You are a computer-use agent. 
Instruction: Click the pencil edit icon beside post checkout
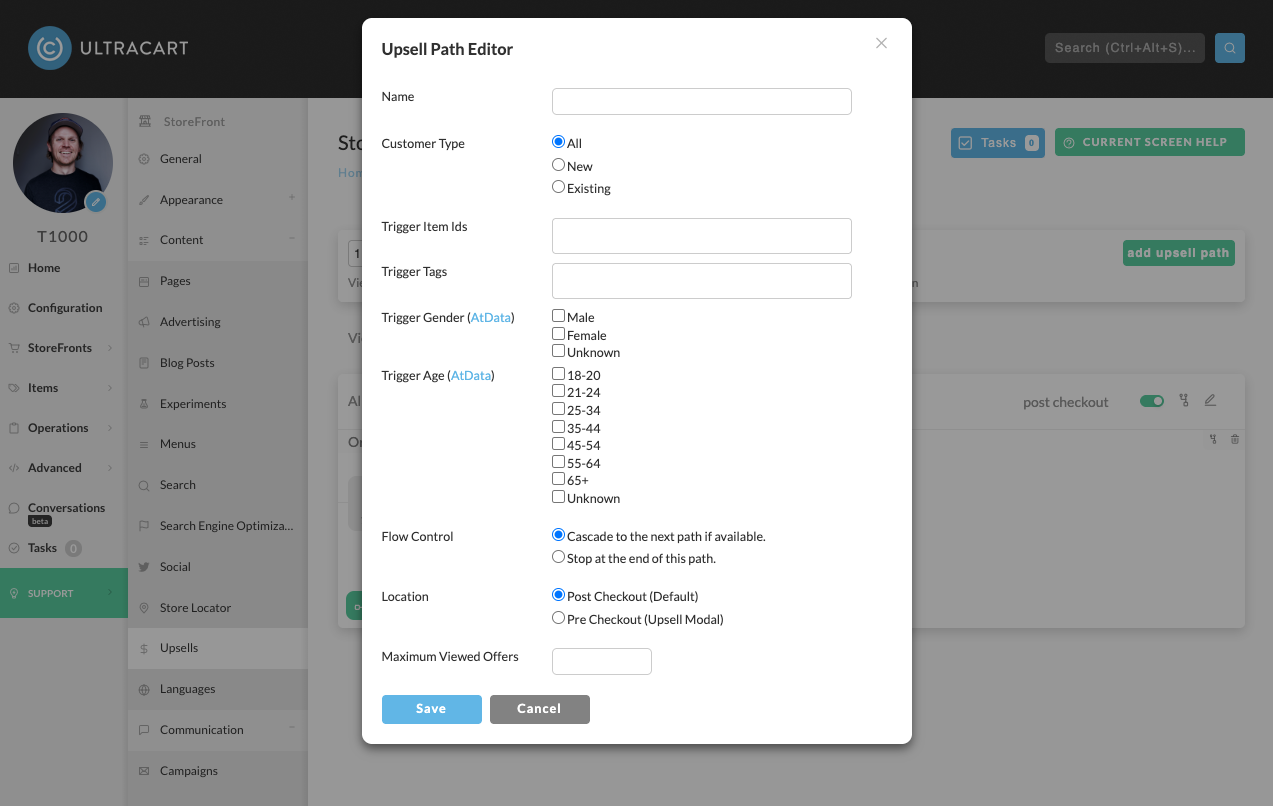[1210, 401]
